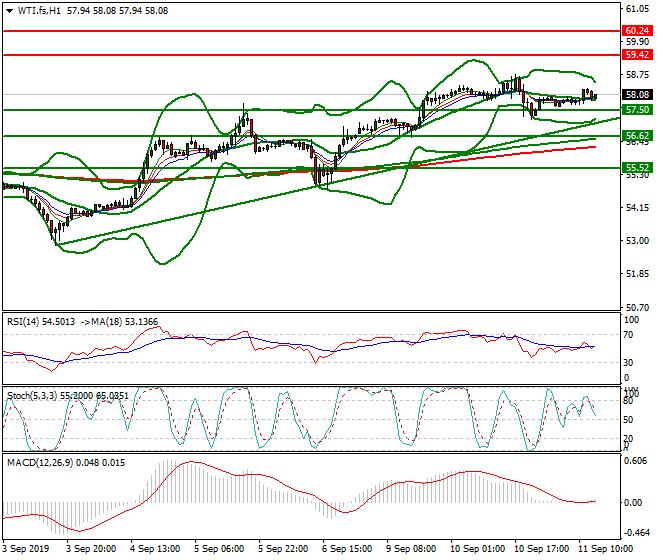Select the 4 Sep 13:00 time label

[x=155, y=549]
